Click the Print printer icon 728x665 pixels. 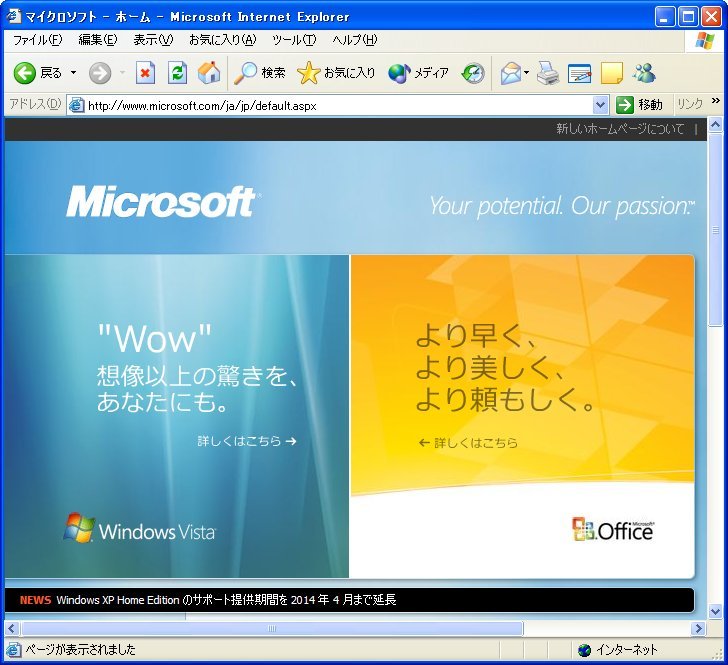pos(548,73)
